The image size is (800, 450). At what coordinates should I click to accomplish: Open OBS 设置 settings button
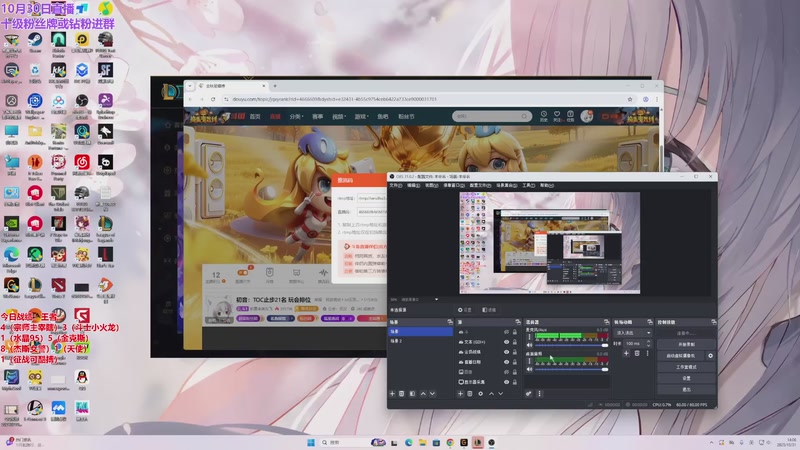686,378
